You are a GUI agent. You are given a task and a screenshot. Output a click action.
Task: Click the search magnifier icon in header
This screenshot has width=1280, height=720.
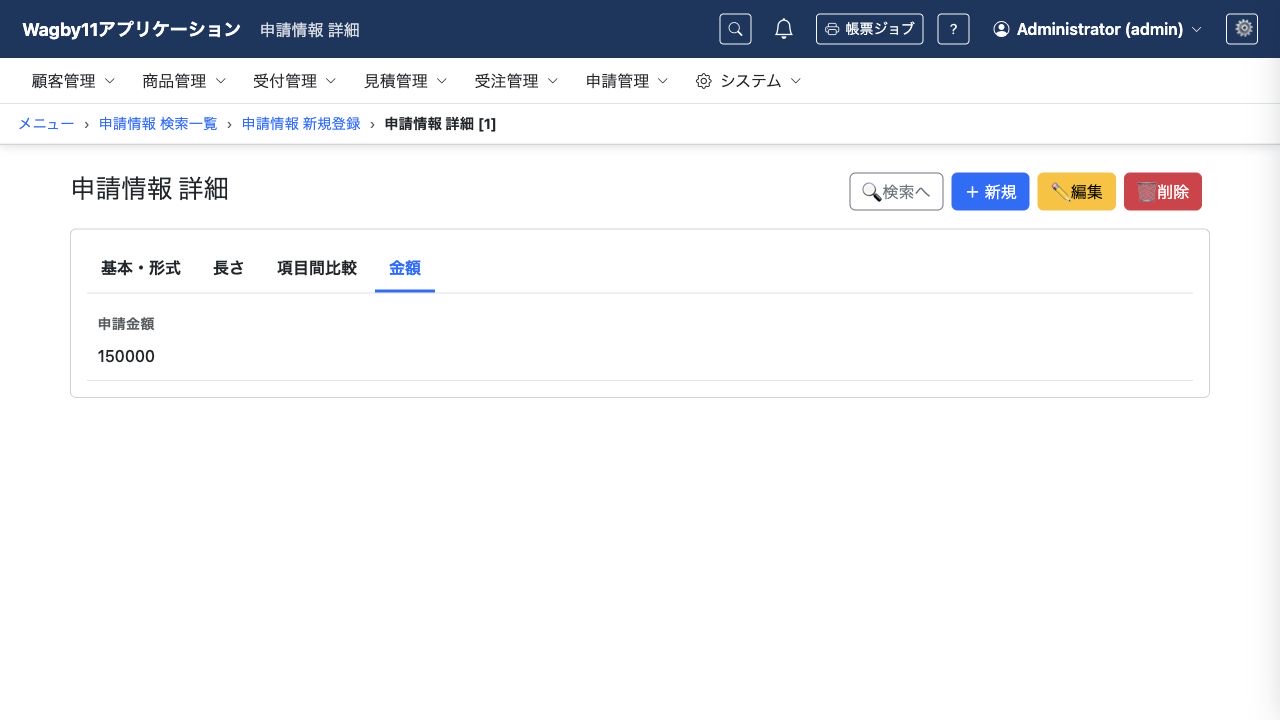pos(735,29)
